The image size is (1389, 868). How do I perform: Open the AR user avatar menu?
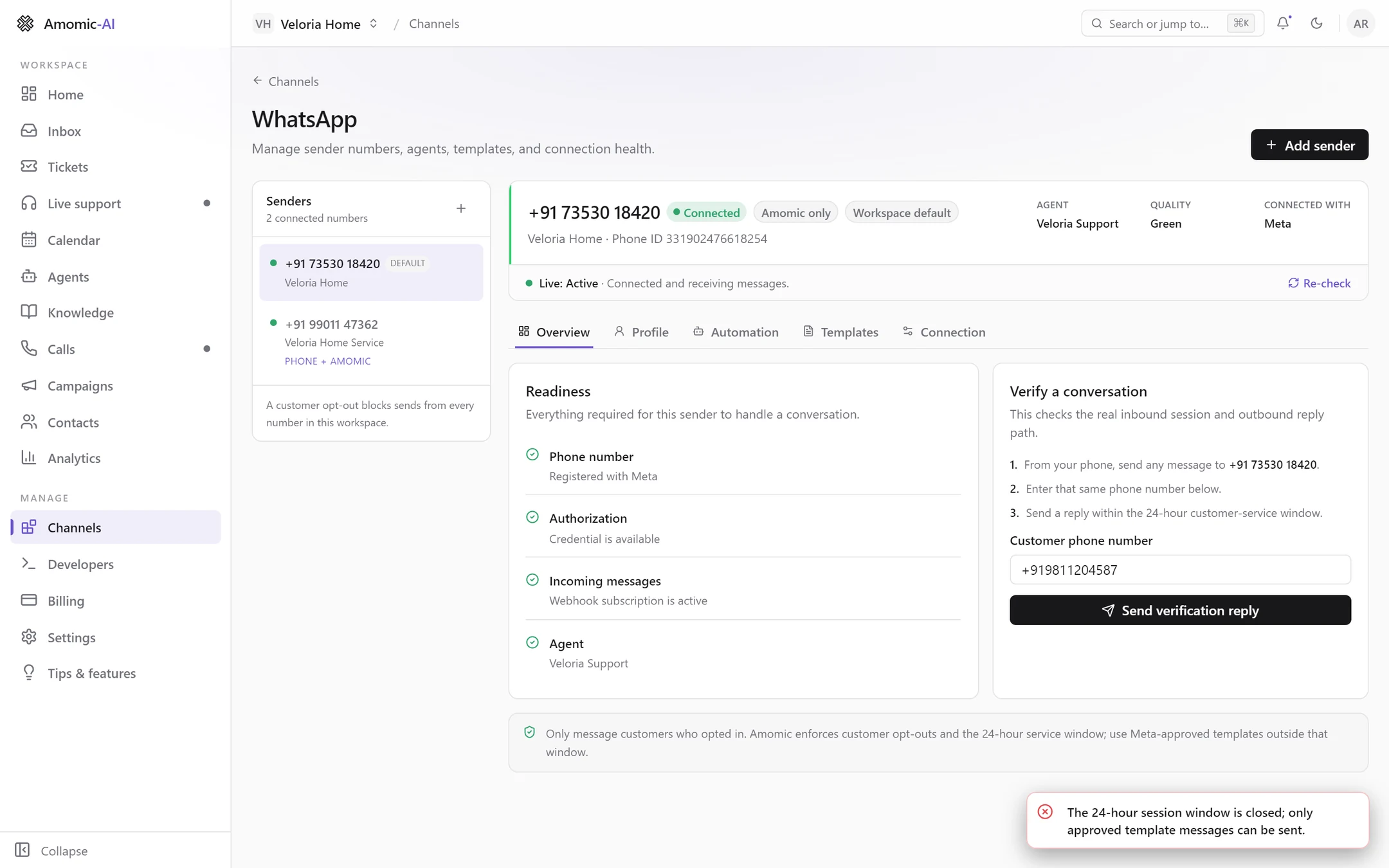click(x=1361, y=24)
